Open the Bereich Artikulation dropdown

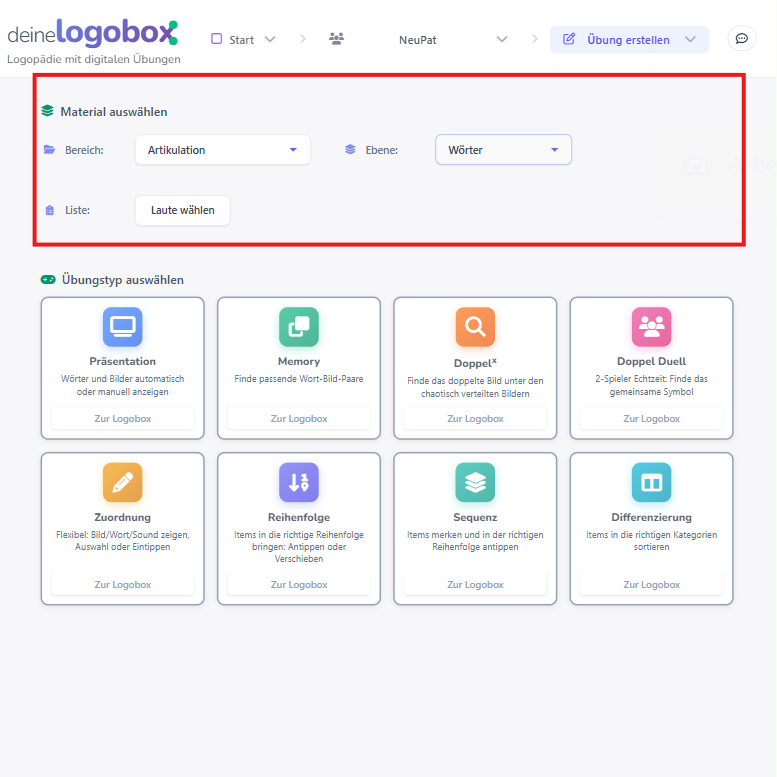coord(223,150)
